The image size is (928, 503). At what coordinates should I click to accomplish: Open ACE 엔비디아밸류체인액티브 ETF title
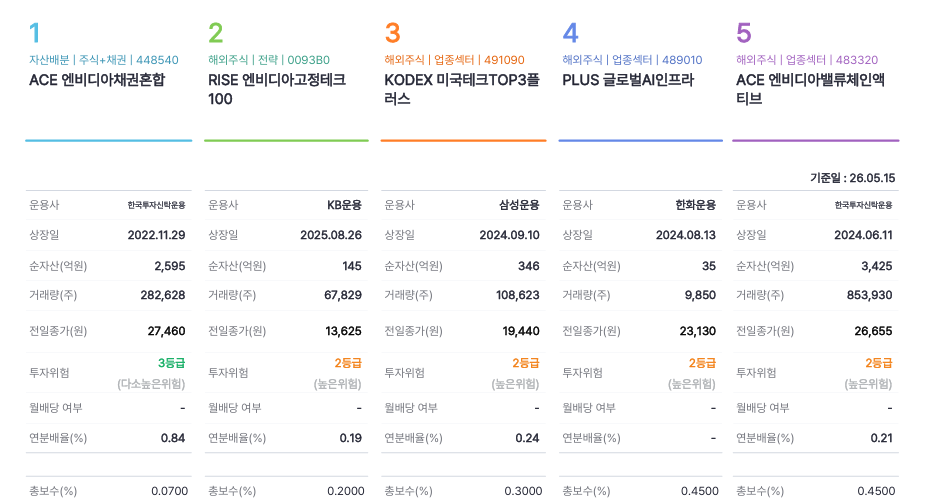click(810, 89)
